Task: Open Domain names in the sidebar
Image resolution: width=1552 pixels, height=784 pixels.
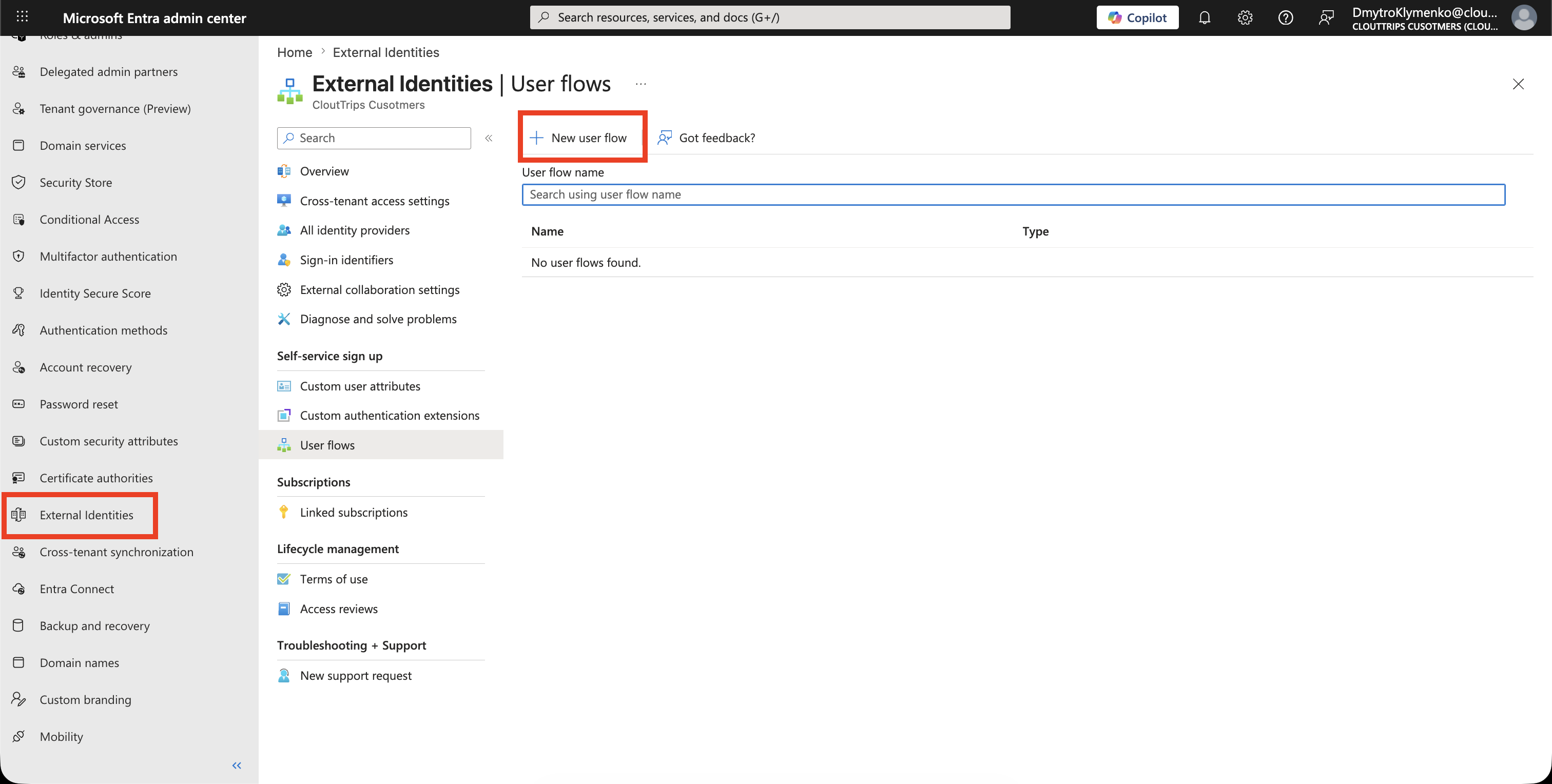Action: point(79,662)
